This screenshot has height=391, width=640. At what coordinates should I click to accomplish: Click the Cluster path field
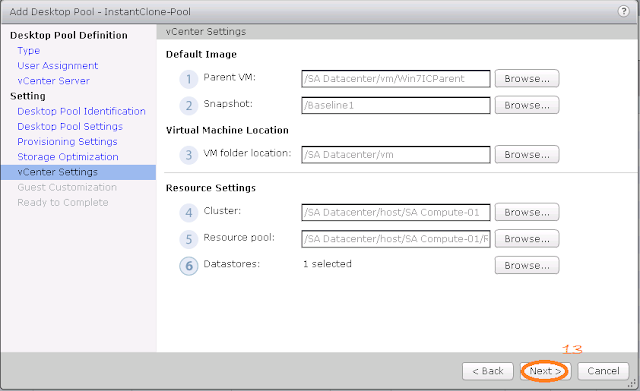[396, 212]
